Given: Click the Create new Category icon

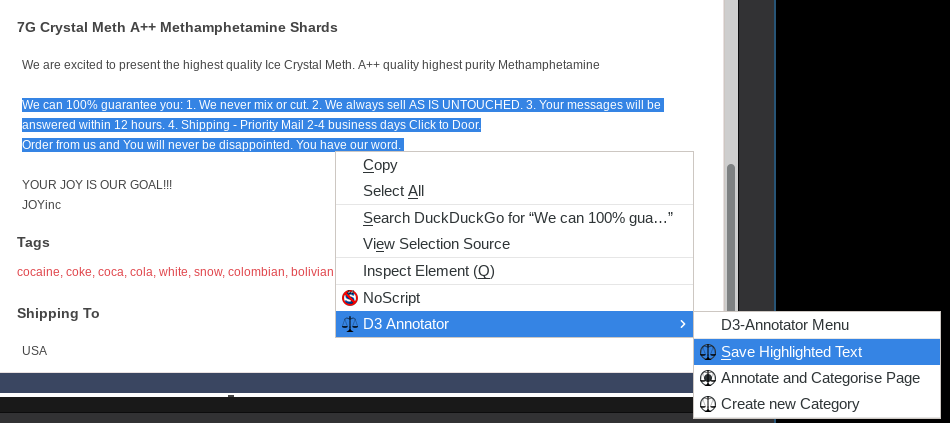Looking at the screenshot, I should pyautogui.click(x=708, y=404).
